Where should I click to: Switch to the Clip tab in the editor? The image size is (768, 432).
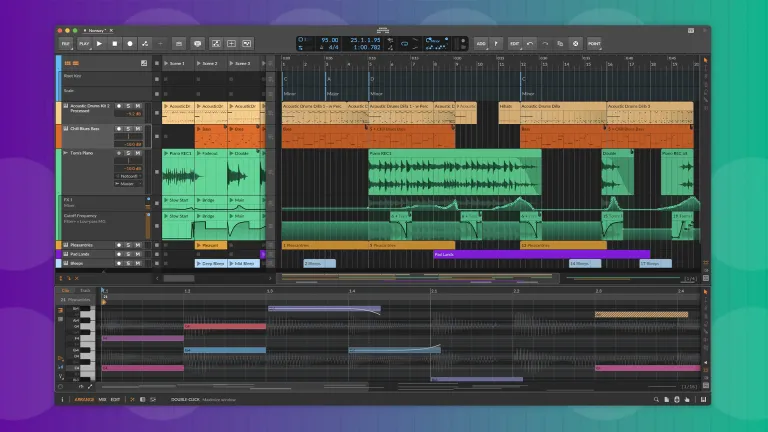pyautogui.click(x=66, y=290)
